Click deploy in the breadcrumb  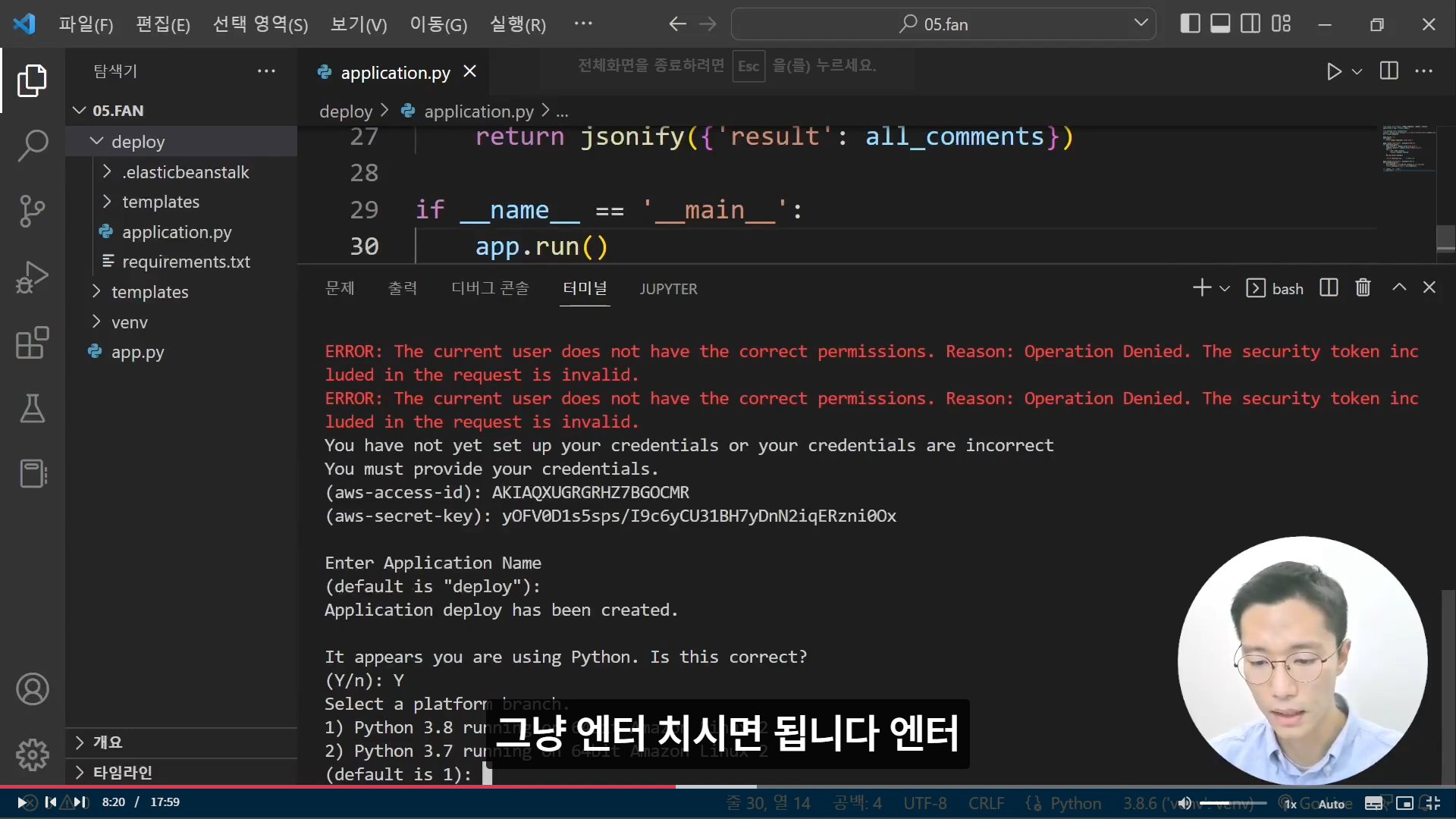coord(346,111)
